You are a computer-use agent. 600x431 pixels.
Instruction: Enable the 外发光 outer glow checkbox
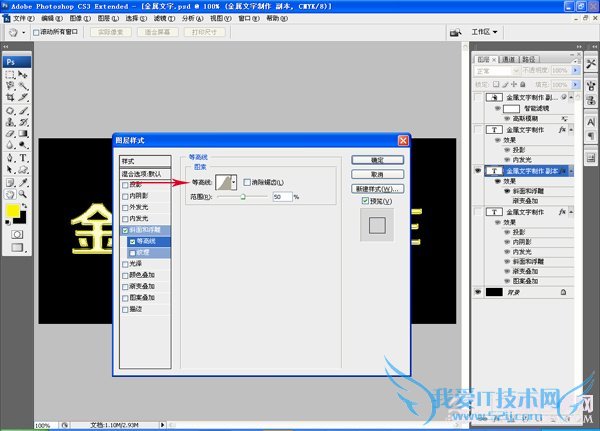(x=125, y=208)
